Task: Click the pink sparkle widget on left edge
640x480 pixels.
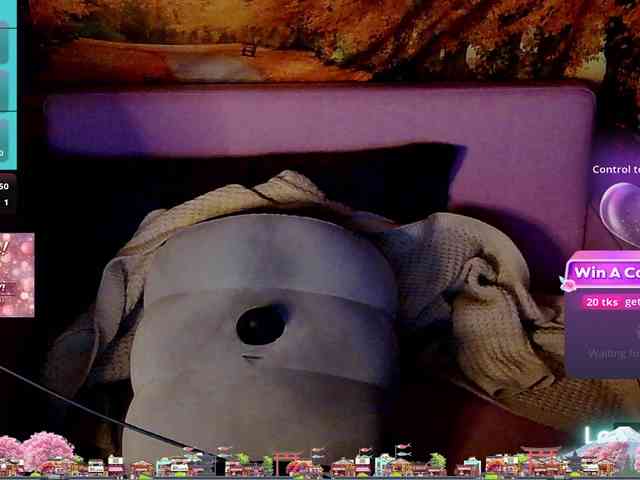Action: [17, 275]
